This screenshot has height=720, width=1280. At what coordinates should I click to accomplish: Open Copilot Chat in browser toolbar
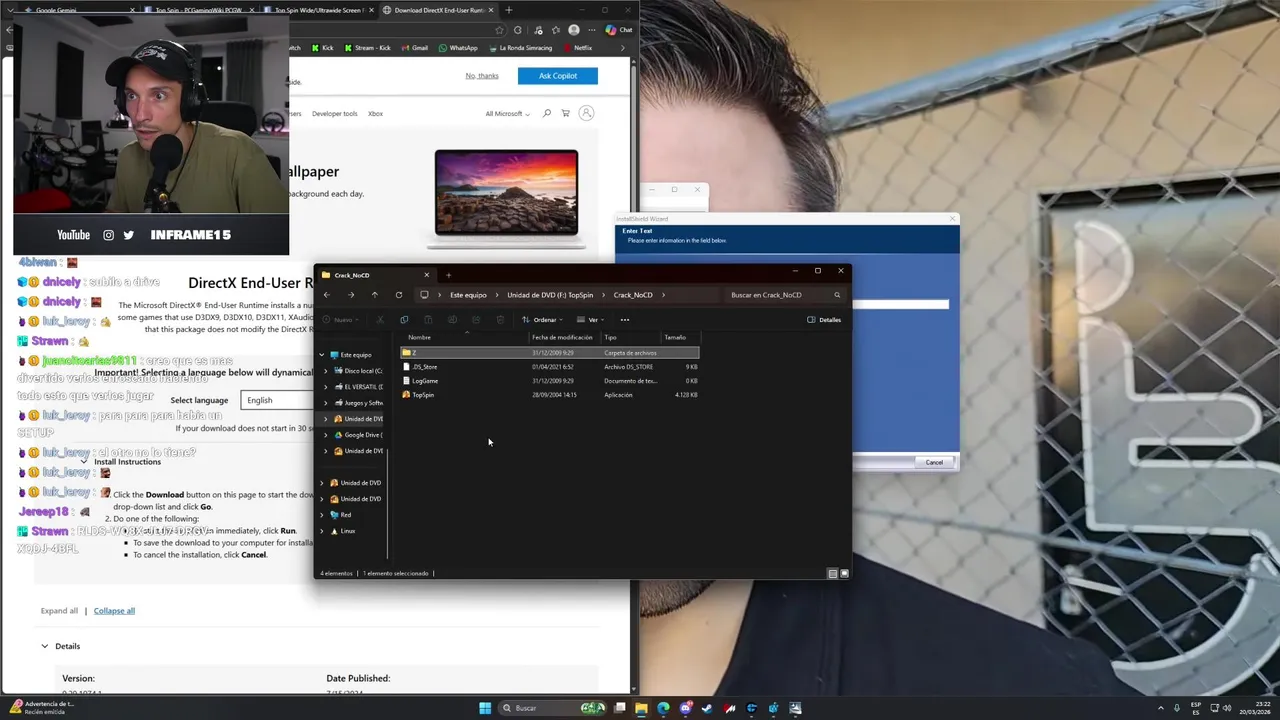coord(619,30)
